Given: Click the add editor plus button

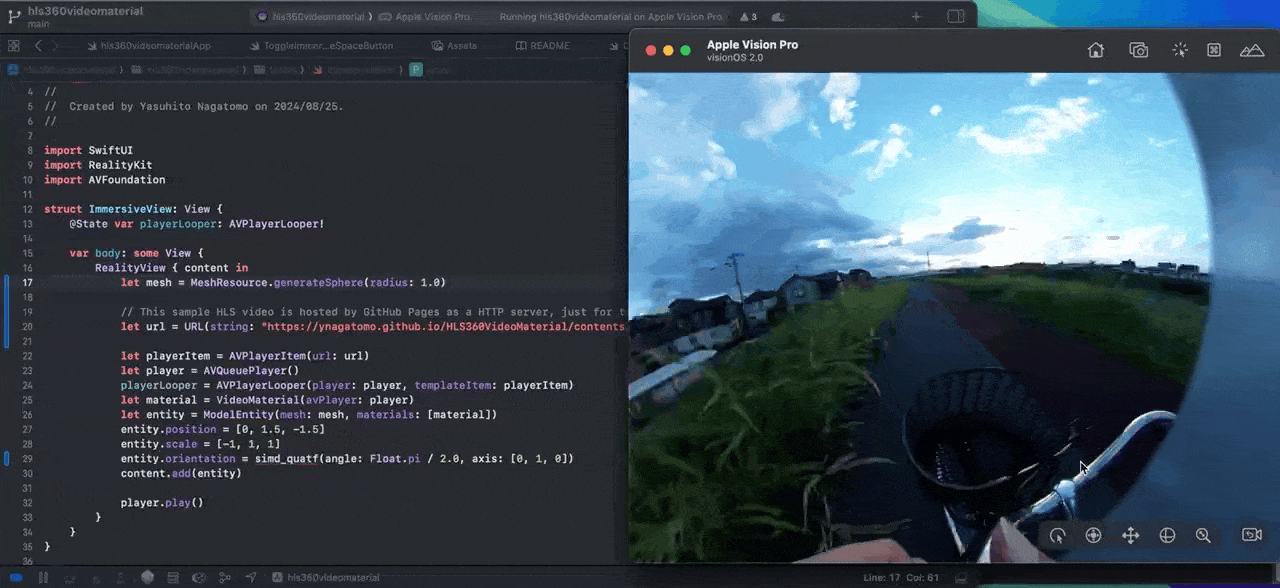Looking at the screenshot, I should (916, 17).
